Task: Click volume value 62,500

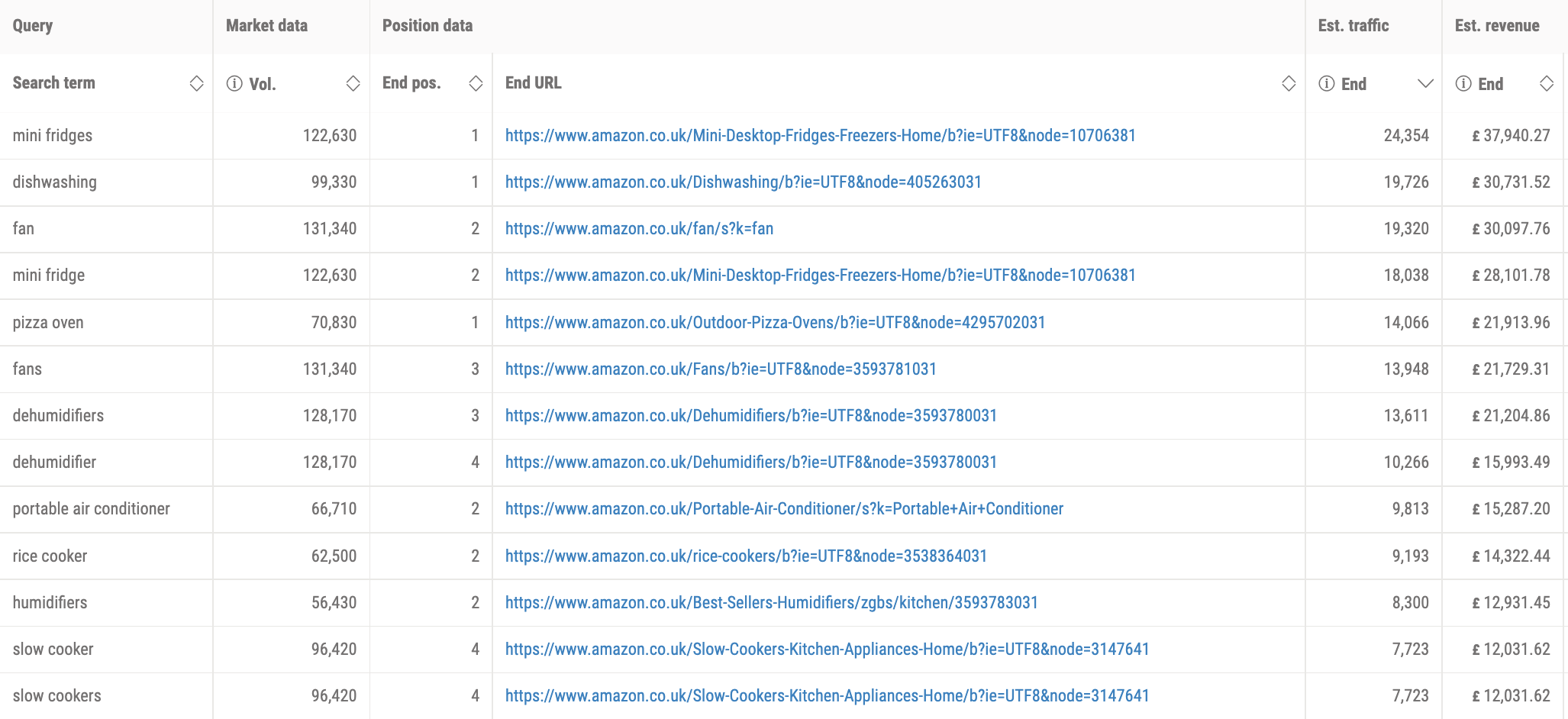Action: 334,556
